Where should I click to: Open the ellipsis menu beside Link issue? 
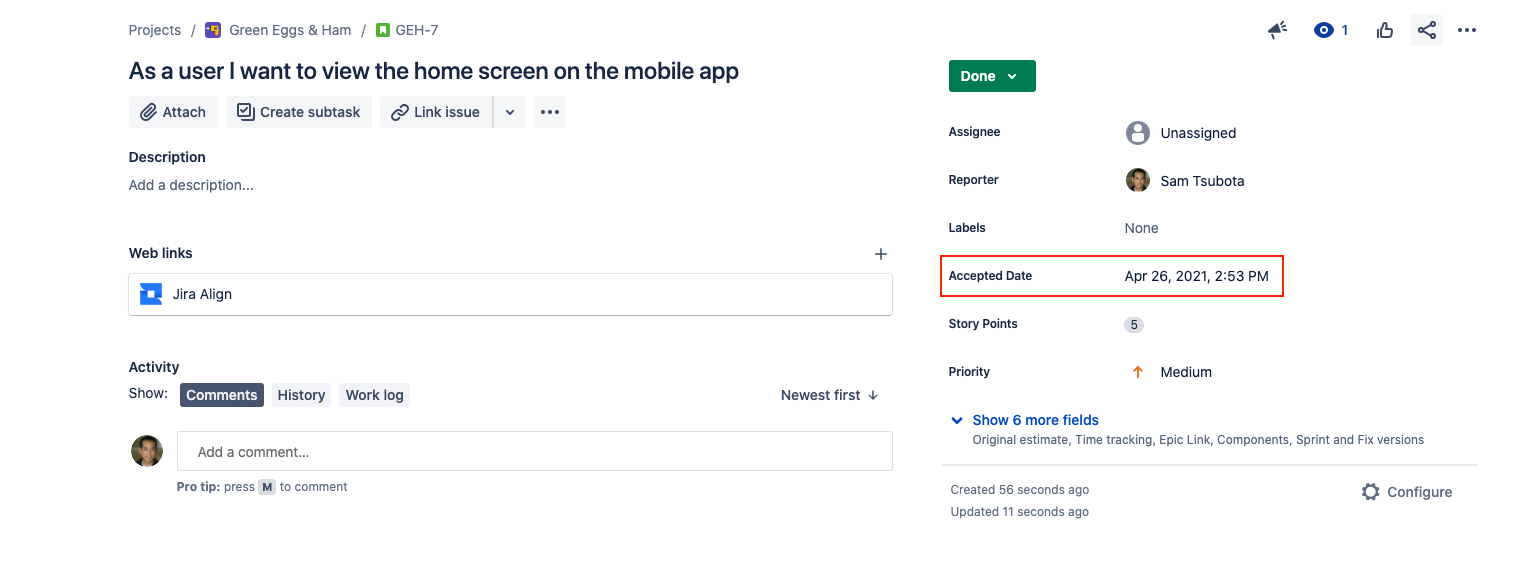[550, 112]
